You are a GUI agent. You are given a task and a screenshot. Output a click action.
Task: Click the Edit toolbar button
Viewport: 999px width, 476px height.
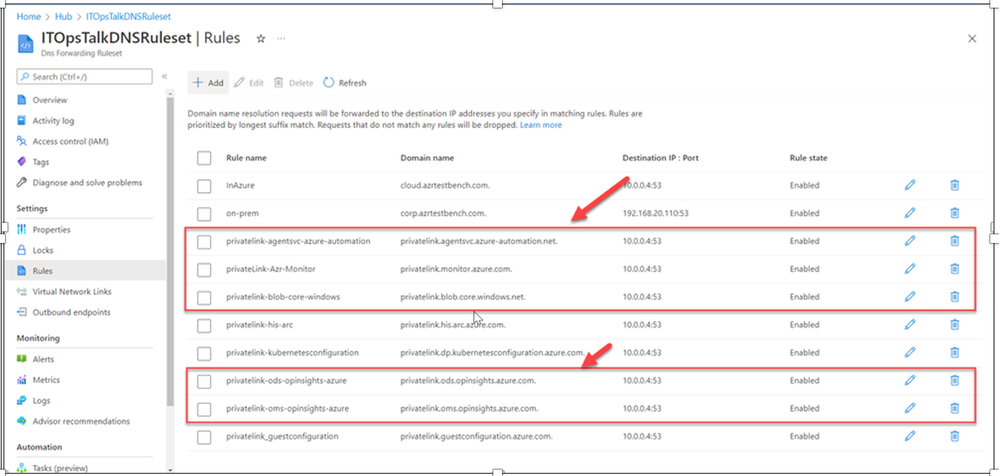[x=248, y=83]
